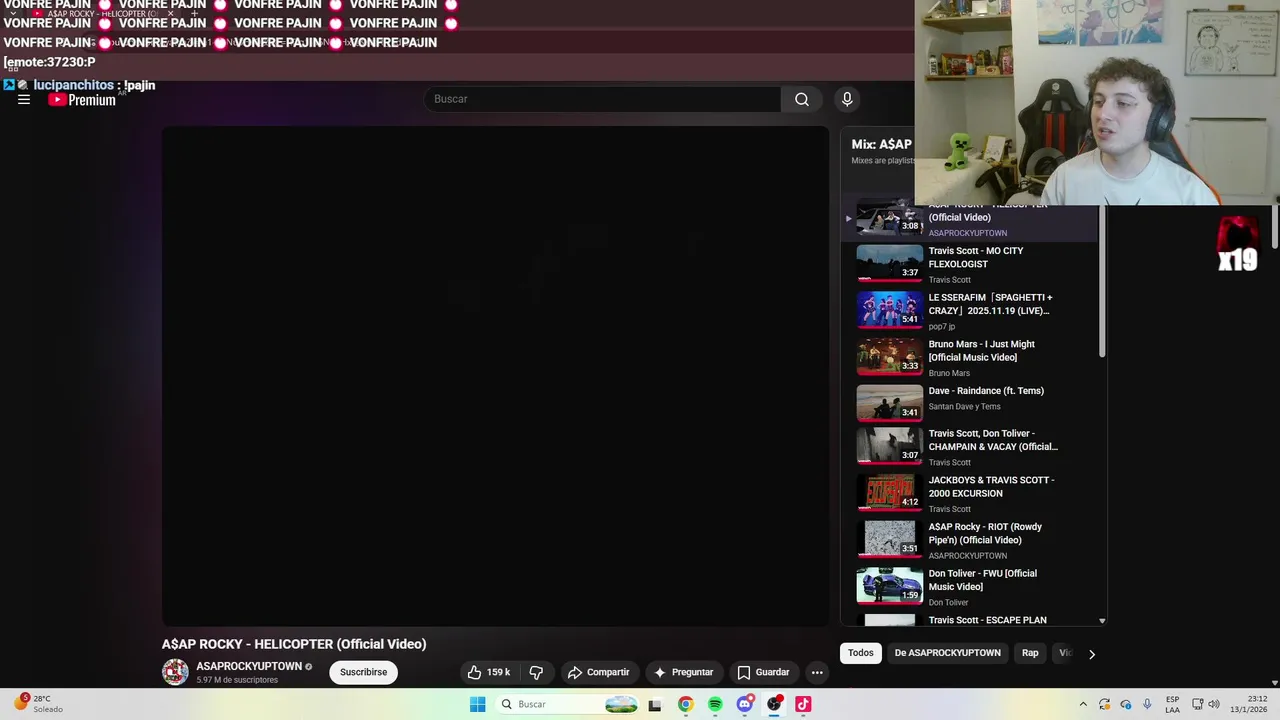Viewport: 1280px width, 720px height.
Task: Click the tray microphone icon
Action: click(x=1147, y=704)
